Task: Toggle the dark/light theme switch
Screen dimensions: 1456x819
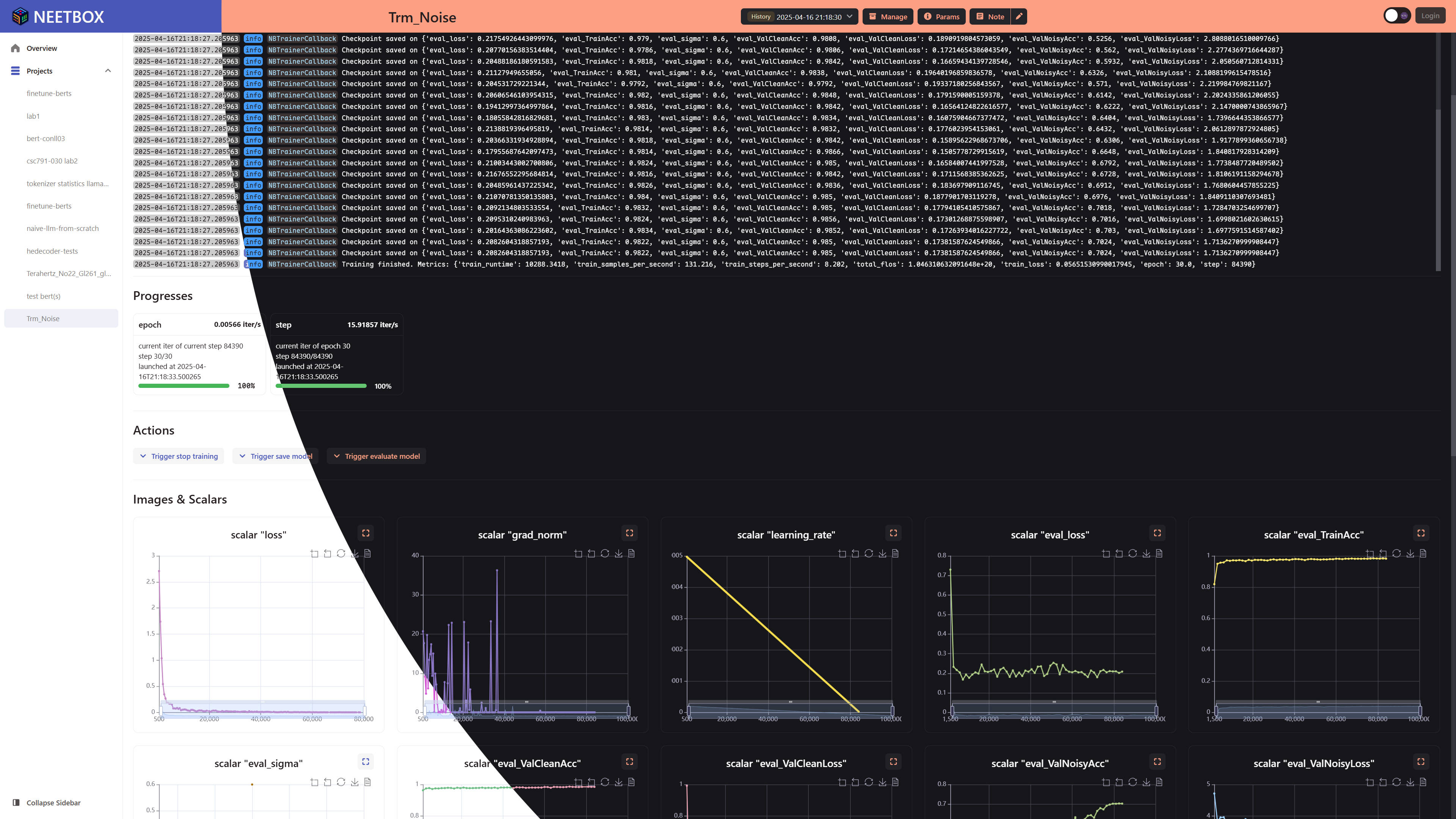Action: 1396,16
